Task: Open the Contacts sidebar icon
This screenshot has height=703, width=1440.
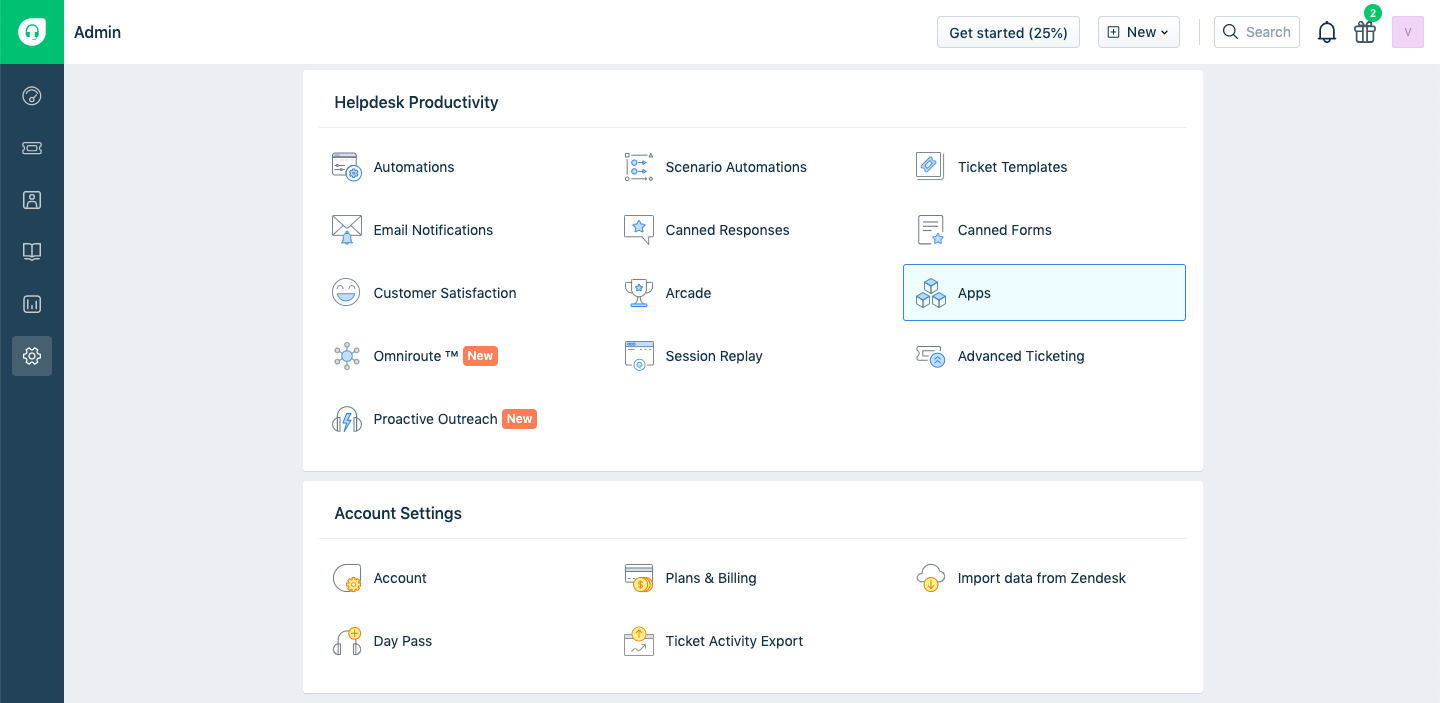Action: [x=32, y=200]
